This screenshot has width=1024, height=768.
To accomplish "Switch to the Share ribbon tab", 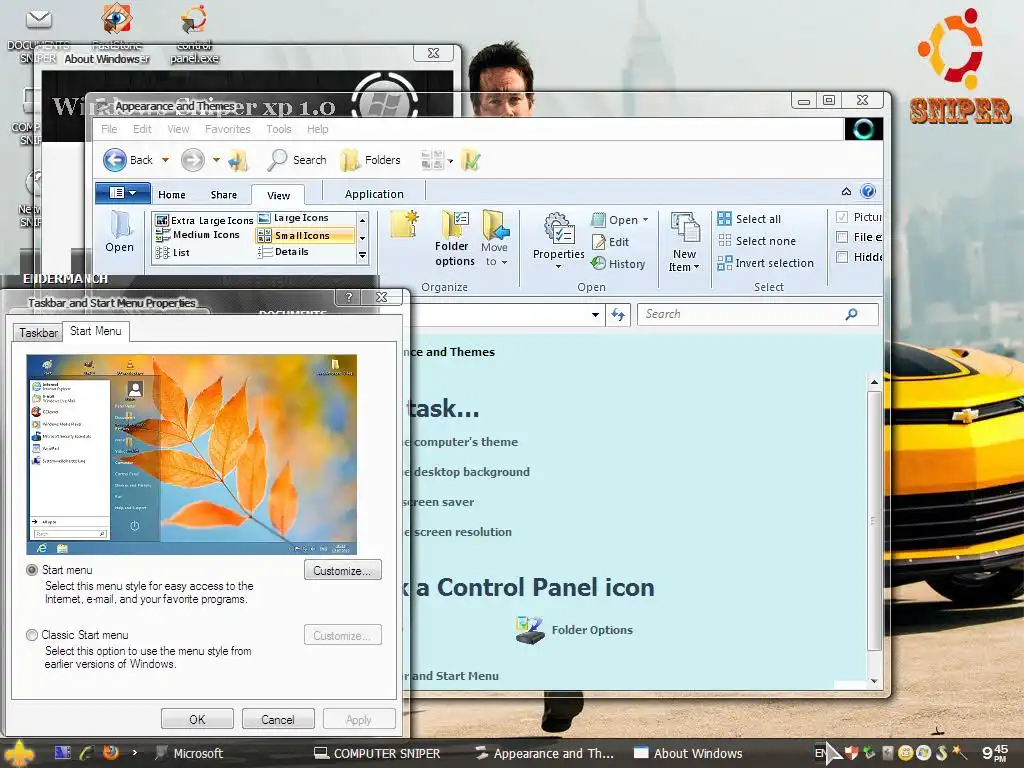I will click(223, 195).
